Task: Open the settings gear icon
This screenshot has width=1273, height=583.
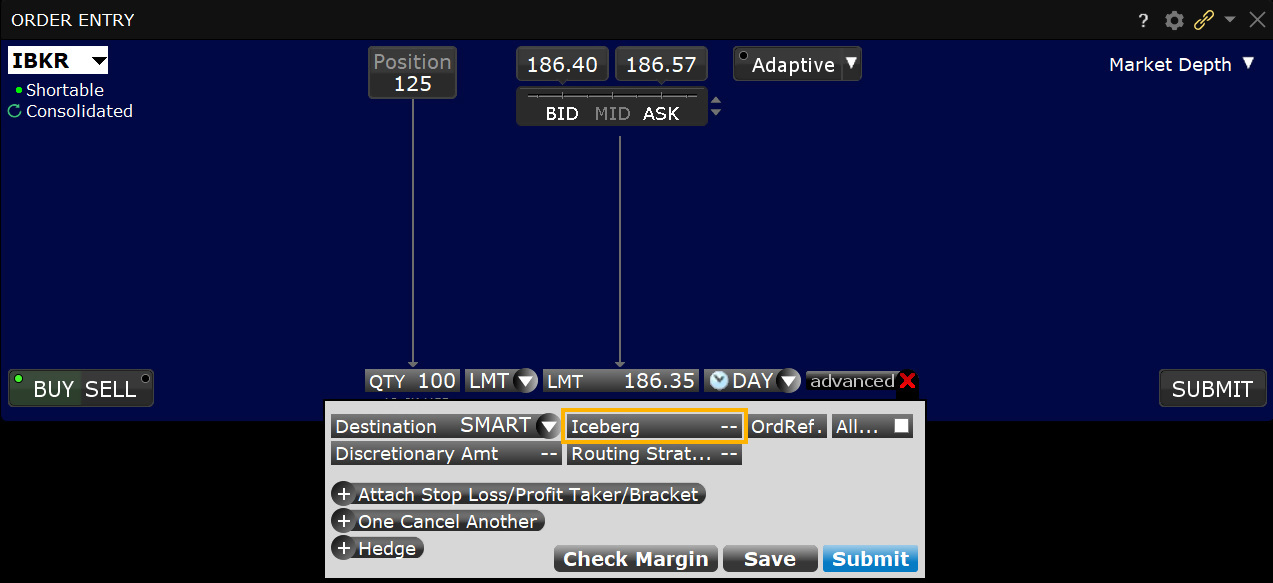Action: click(x=1174, y=21)
